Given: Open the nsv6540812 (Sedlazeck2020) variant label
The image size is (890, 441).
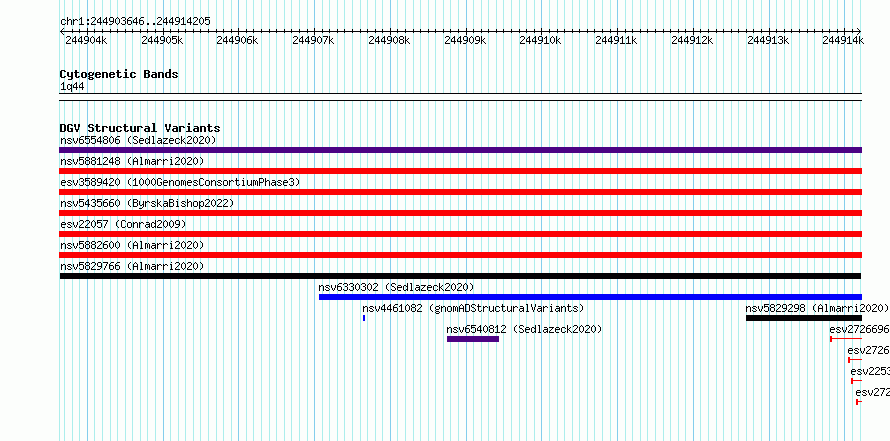Looking at the screenshot, I should [x=524, y=329].
